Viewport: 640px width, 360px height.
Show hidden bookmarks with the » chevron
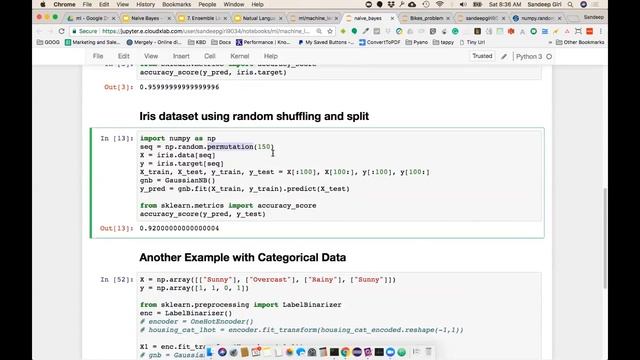[550, 42]
